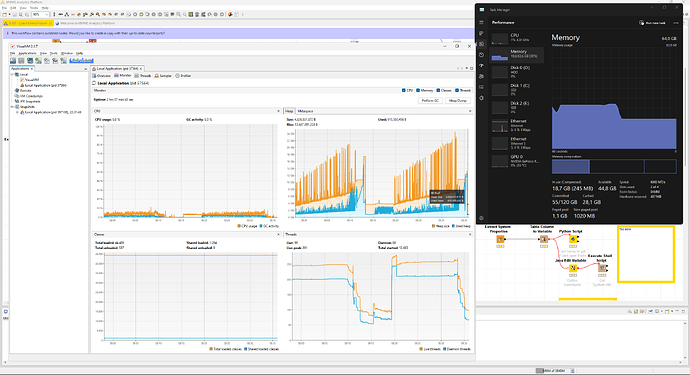Click the Heap Dump button
Screen dimensions: 690x375
pos(458,100)
